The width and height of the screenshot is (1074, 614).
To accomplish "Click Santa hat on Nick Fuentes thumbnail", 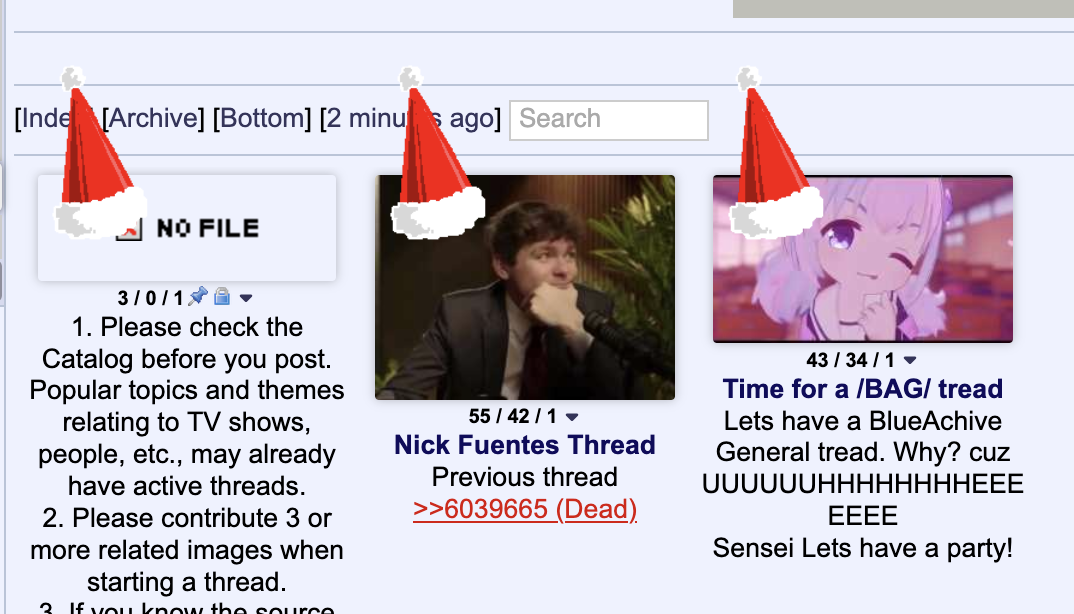I will click(436, 154).
